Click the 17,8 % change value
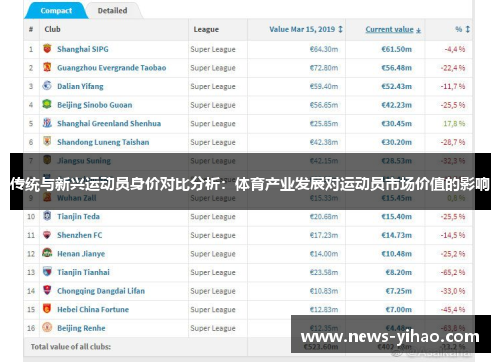This screenshot has width=500, height=362. point(454,124)
